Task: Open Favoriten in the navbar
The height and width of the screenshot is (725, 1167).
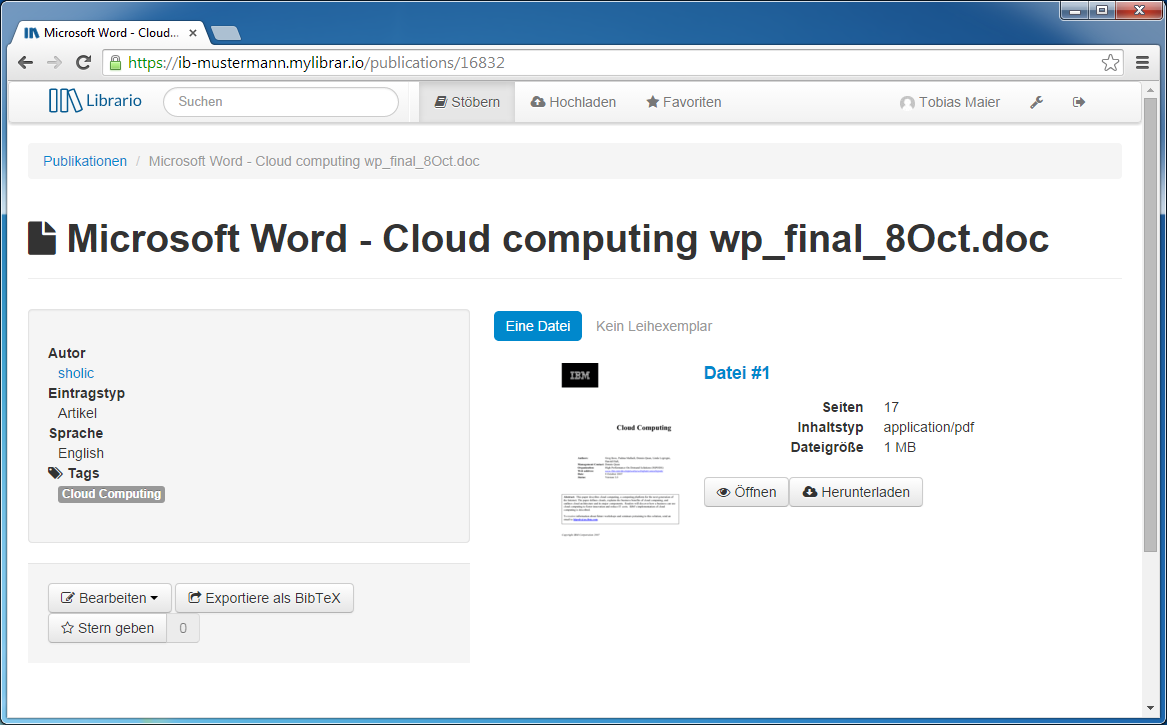Action: [x=683, y=102]
